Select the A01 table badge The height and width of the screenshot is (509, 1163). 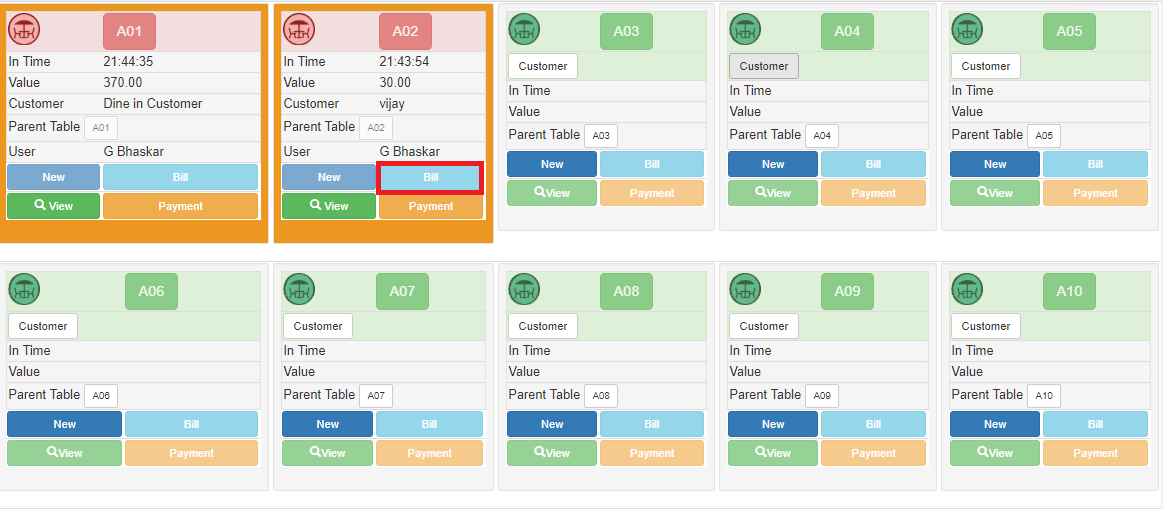tap(129, 31)
